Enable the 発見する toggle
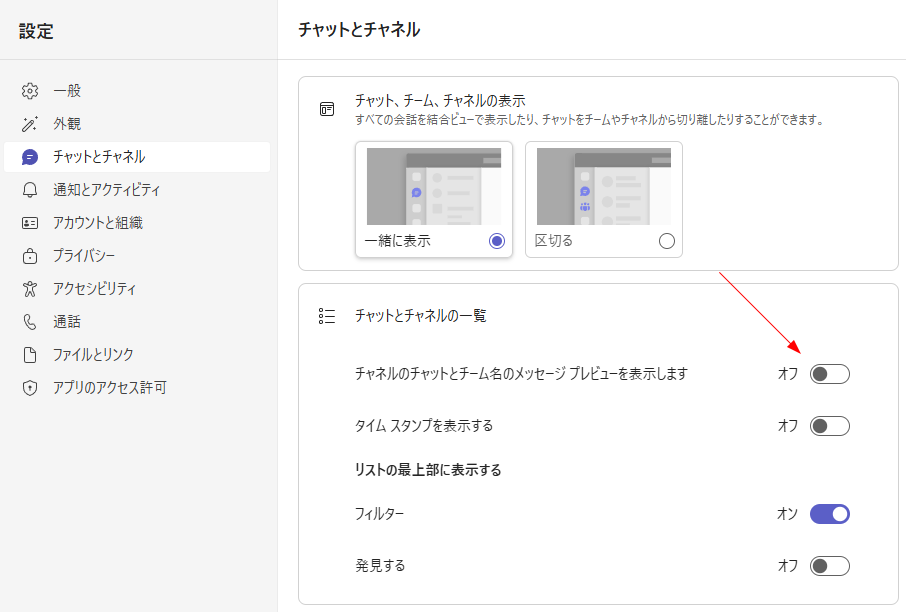This screenshot has width=906, height=612. (x=830, y=566)
